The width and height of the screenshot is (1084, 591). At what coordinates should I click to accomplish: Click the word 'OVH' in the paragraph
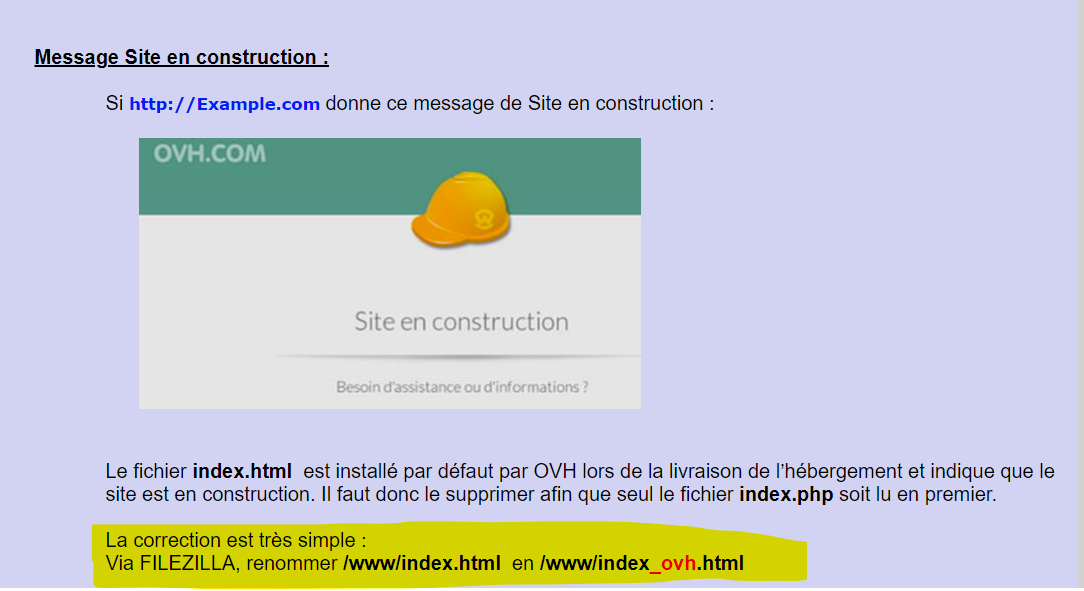555,472
